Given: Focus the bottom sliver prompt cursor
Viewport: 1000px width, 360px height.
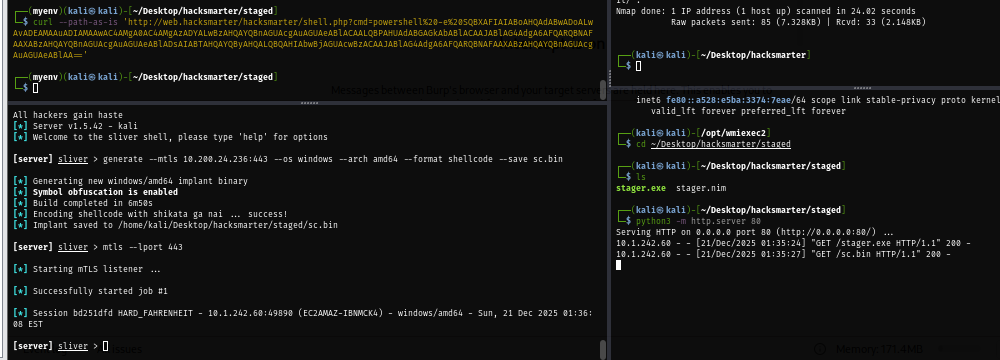Looking at the screenshot, I should coord(106,346).
